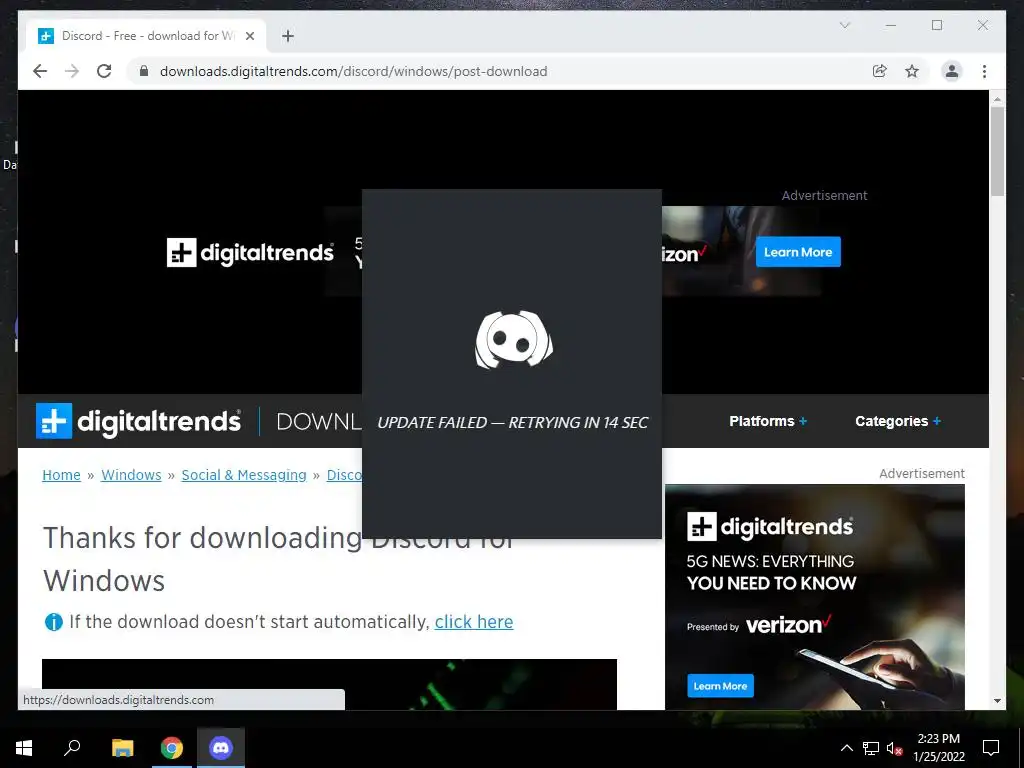Click the Chrome forward arrow
1024x768 pixels.
[72, 71]
